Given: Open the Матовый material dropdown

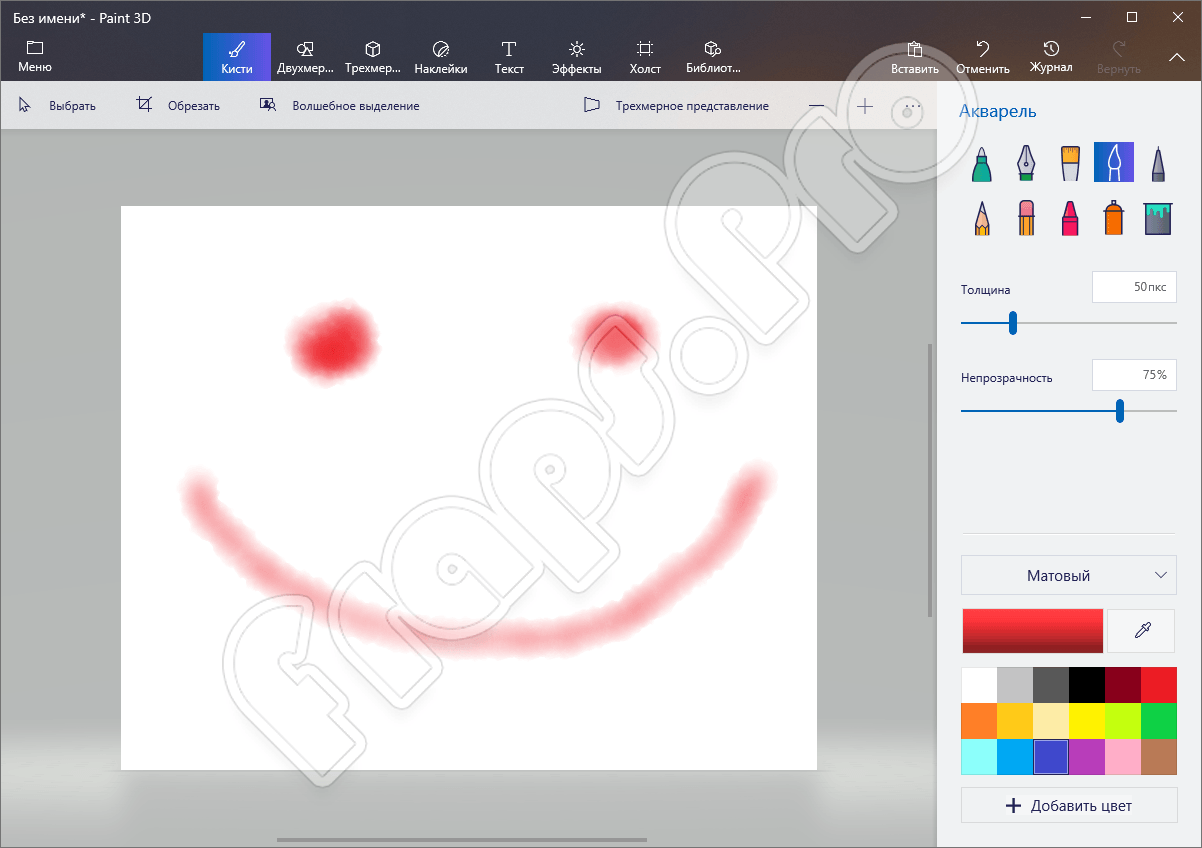Looking at the screenshot, I should click(x=1068, y=575).
